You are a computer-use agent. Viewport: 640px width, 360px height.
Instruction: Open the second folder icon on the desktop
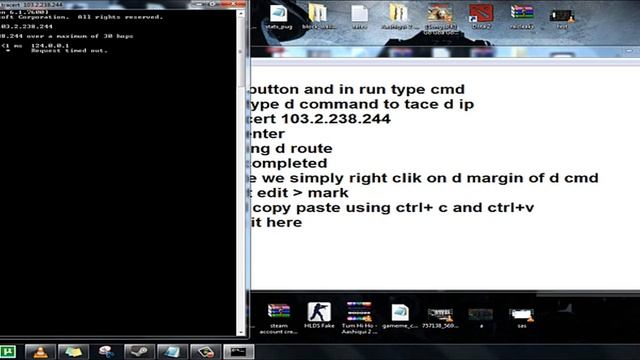(400, 17)
